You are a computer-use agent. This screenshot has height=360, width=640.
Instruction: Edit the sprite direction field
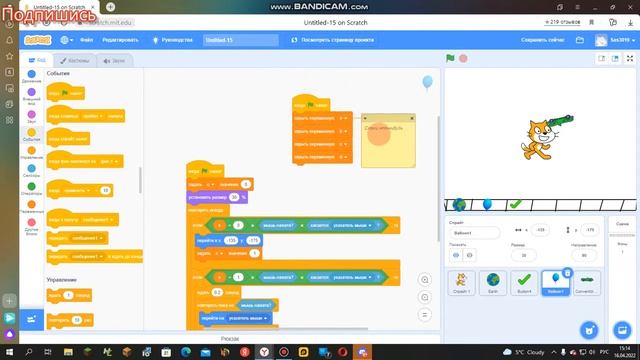click(x=584, y=255)
